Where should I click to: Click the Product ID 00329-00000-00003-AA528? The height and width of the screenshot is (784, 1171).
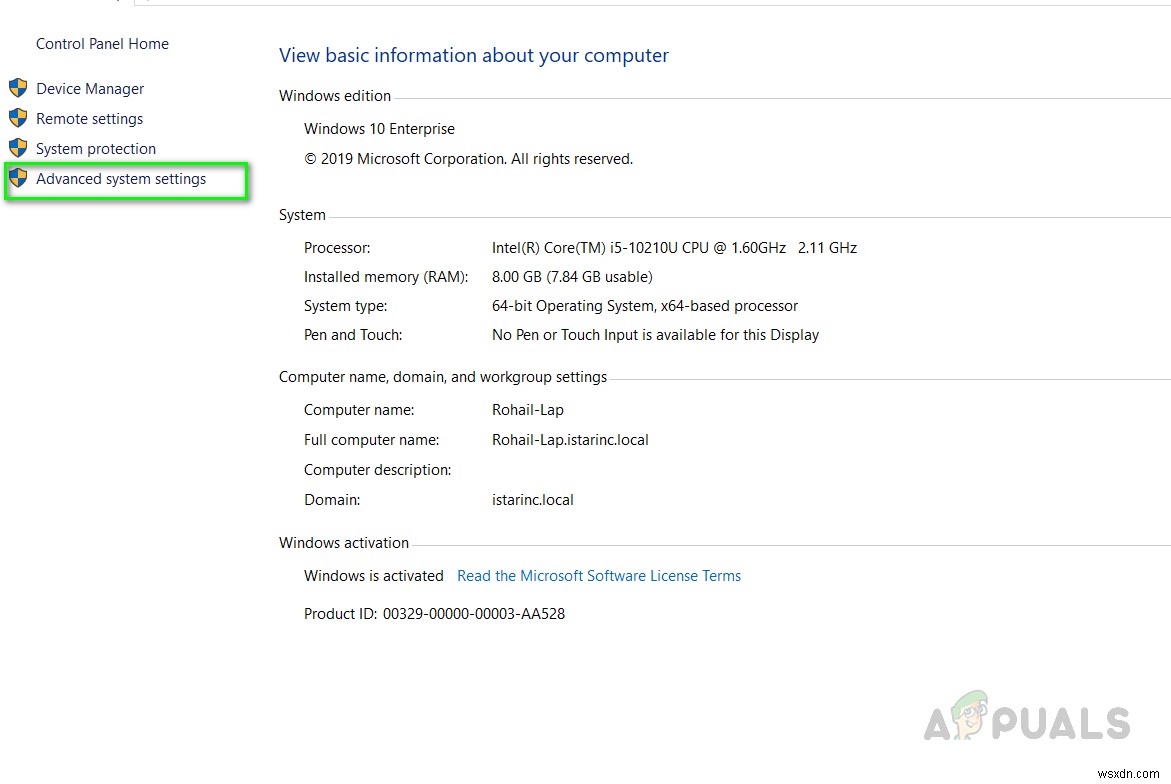(473, 614)
